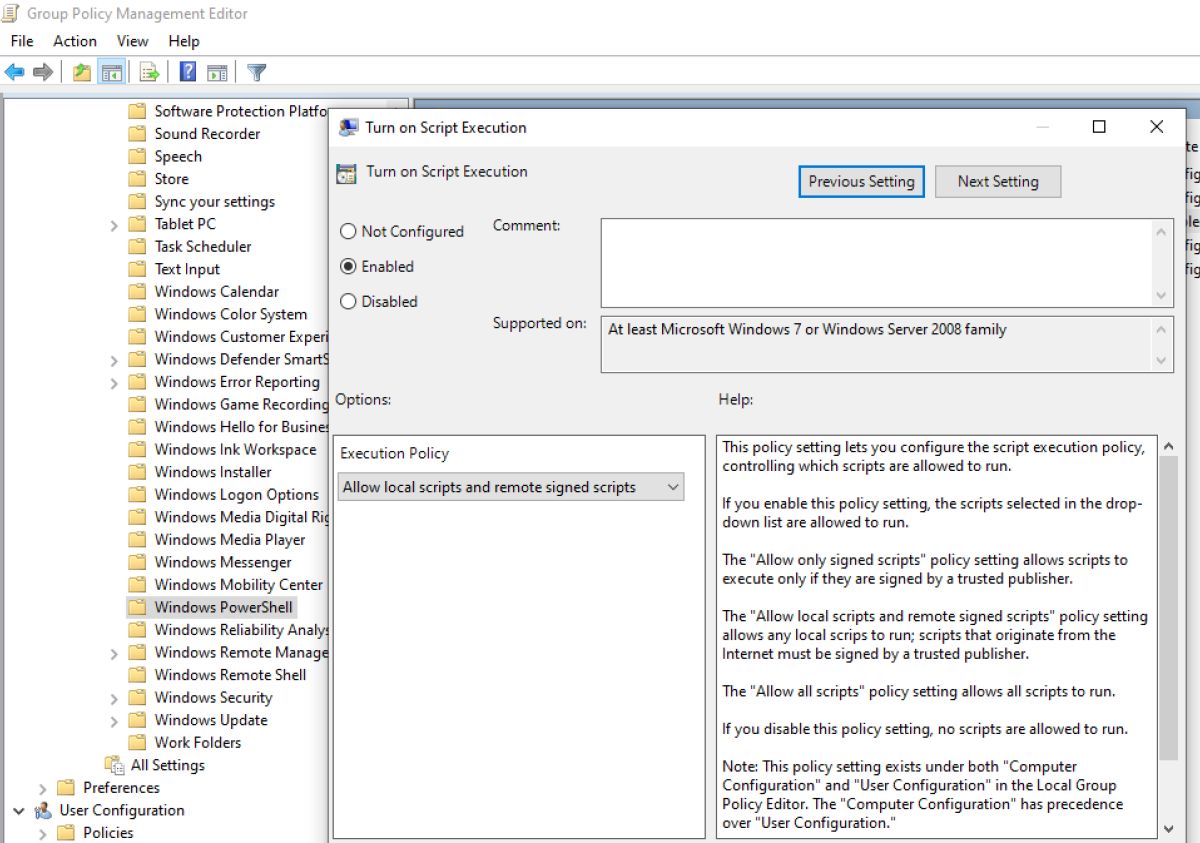
Task: Open Help via blue question icon
Action: (x=188, y=72)
